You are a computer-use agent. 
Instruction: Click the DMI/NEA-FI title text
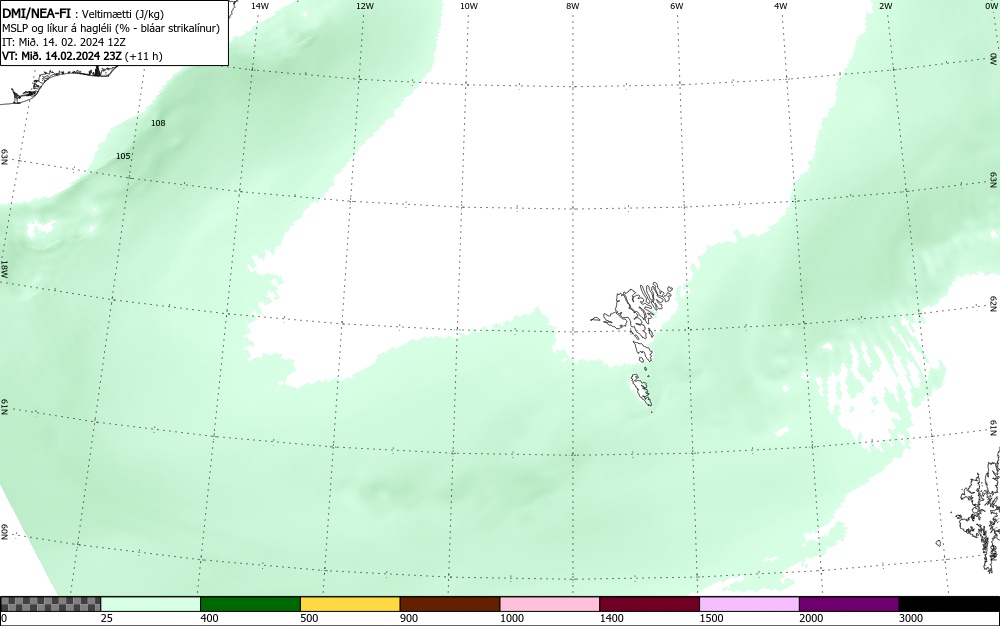pos(36,13)
